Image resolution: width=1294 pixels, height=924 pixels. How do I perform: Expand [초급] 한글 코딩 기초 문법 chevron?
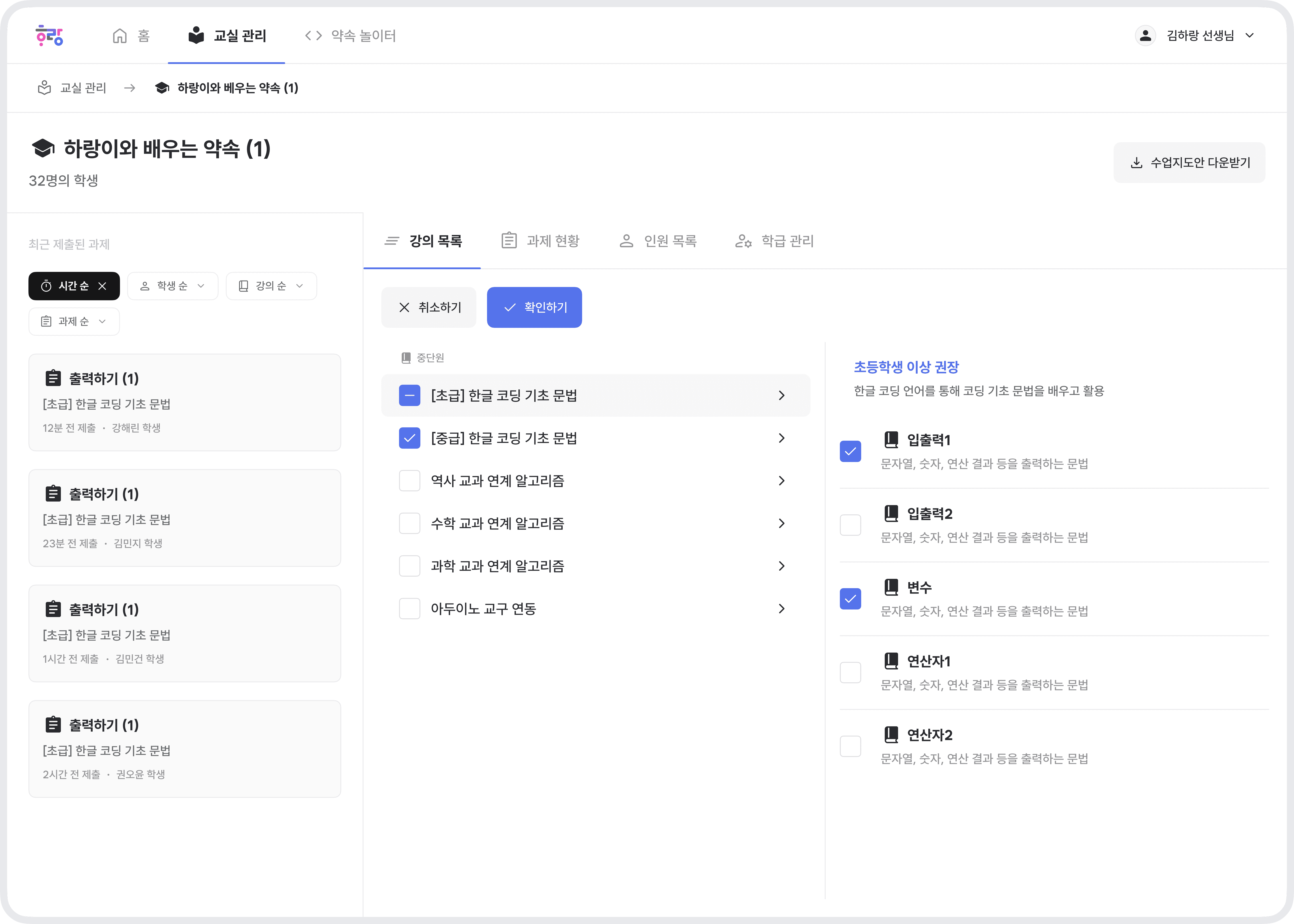(782, 395)
